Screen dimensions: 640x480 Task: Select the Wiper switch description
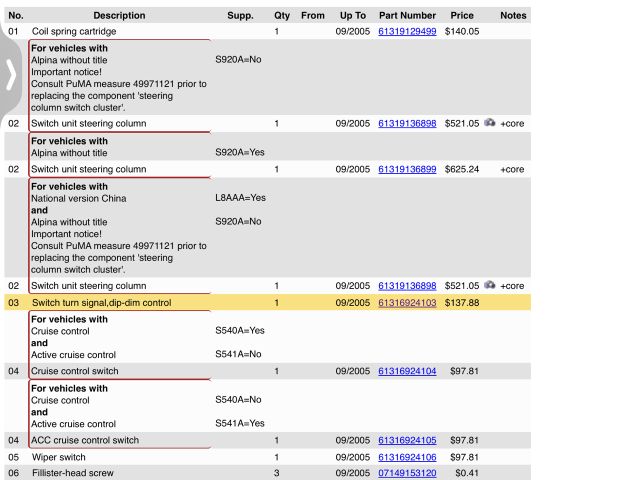coord(59,457)
